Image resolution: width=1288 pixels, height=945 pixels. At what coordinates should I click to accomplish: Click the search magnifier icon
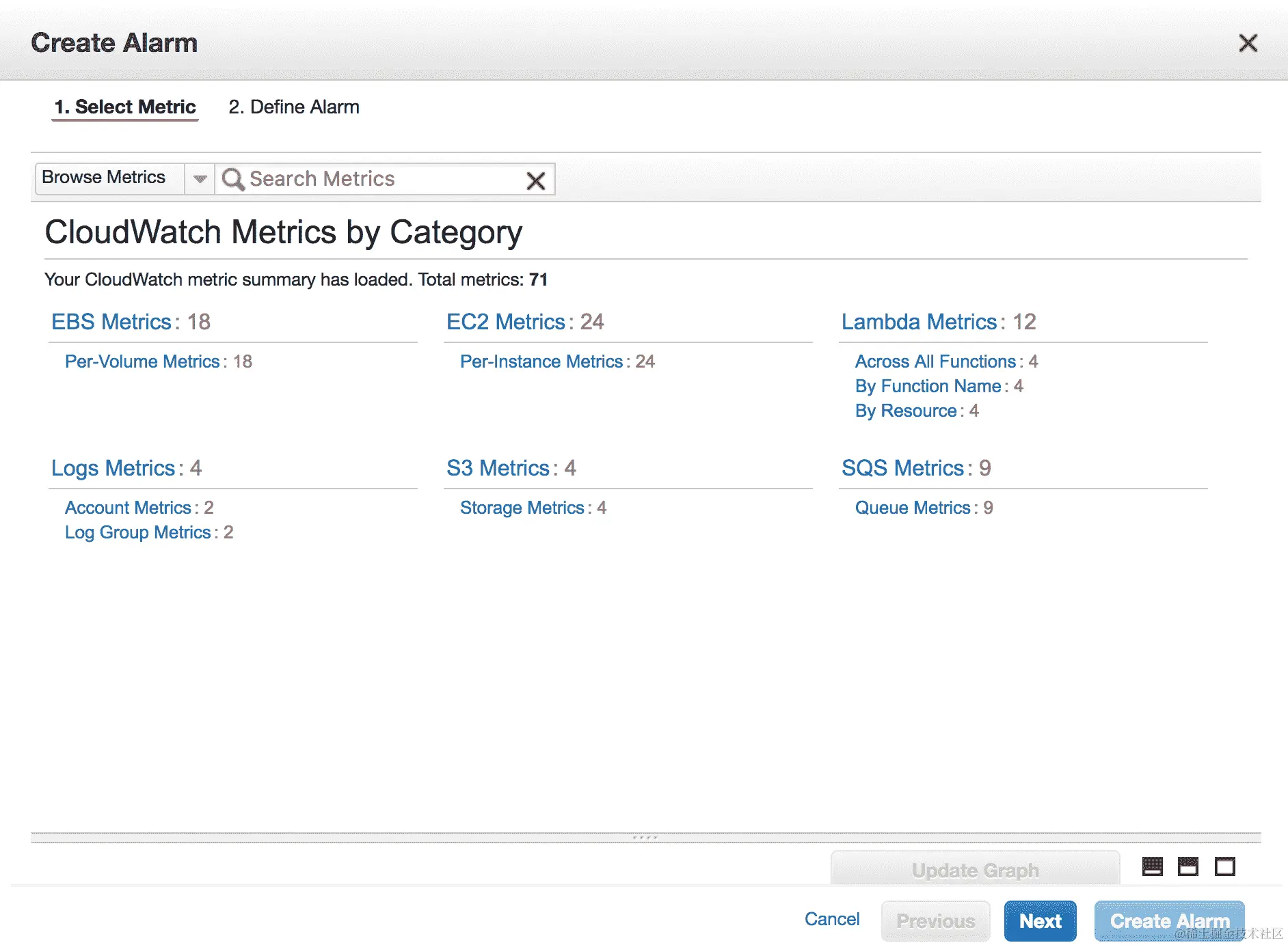coord(233,179)
